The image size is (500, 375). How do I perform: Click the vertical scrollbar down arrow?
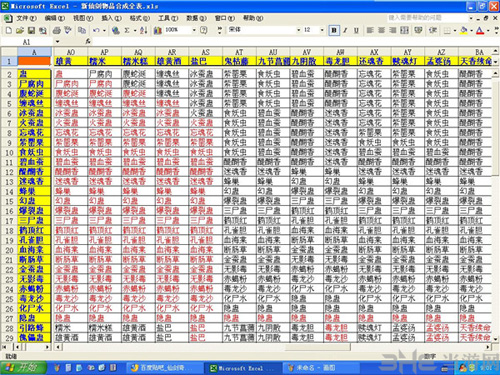(495, 339)
